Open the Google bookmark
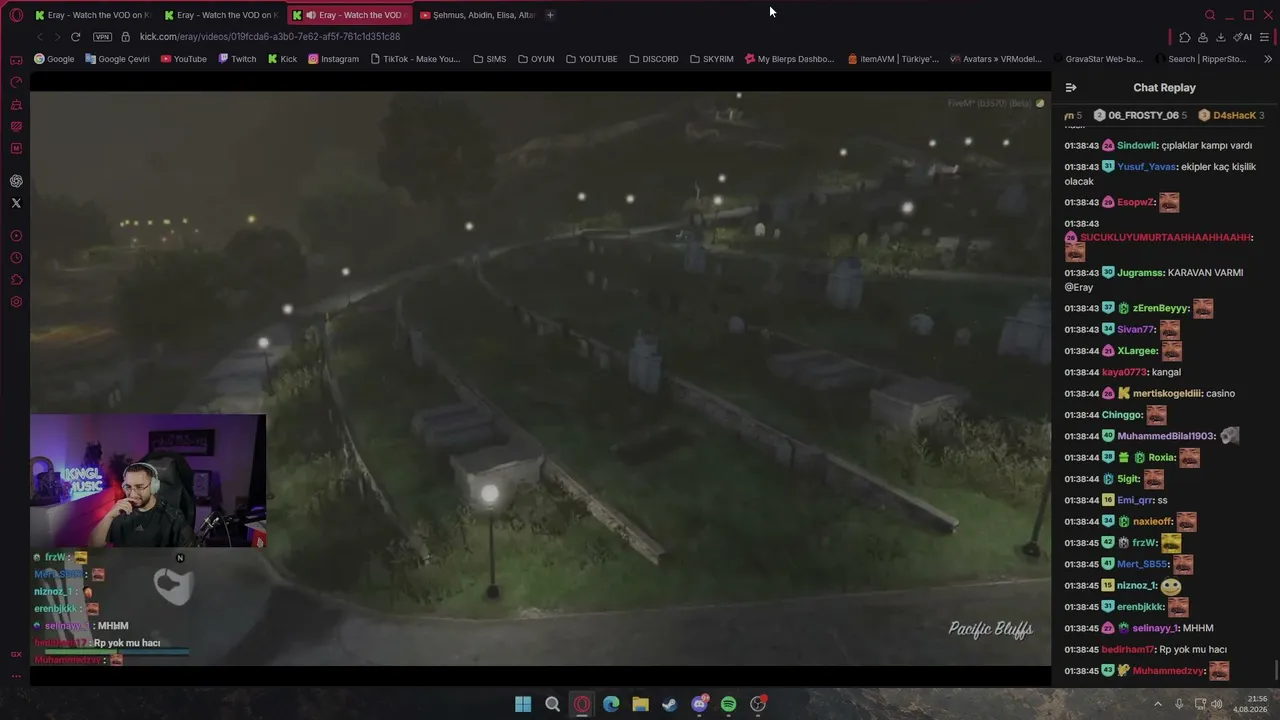 coord(54,59)
